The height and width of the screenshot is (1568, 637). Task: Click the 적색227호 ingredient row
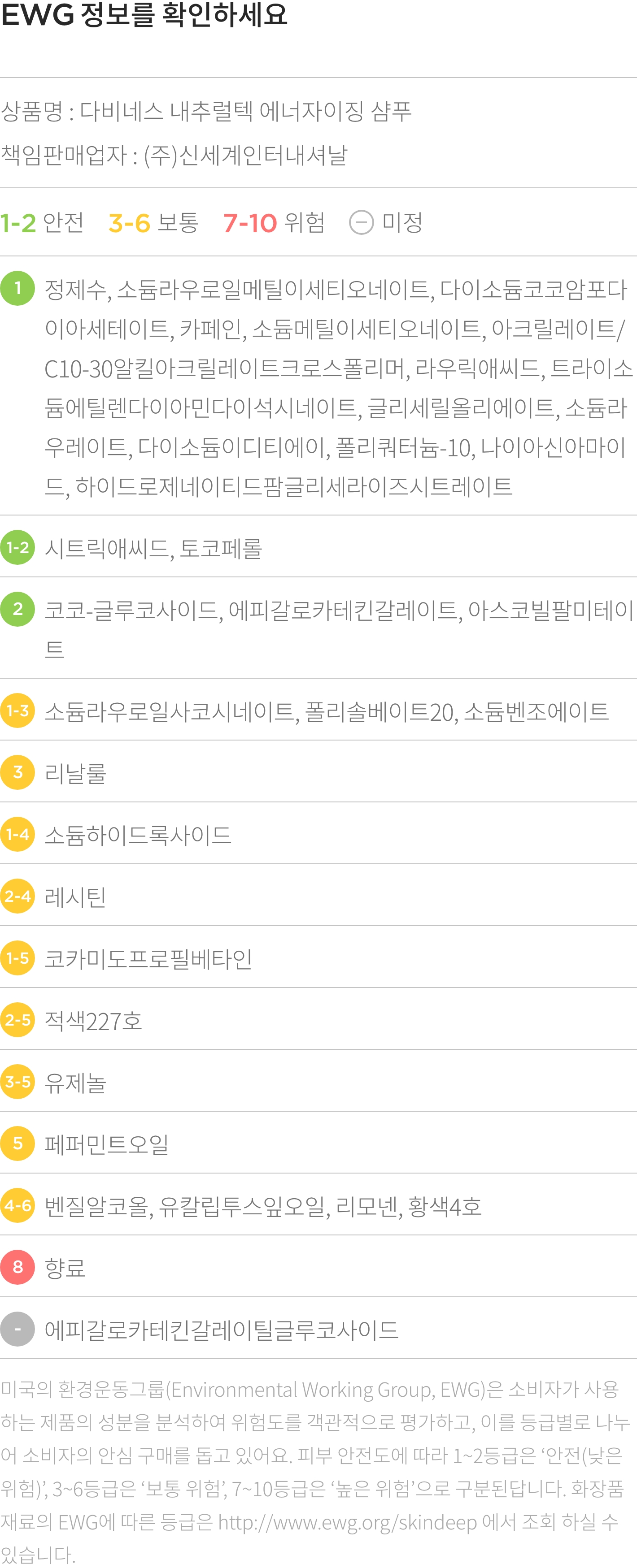coord(318,1020)
